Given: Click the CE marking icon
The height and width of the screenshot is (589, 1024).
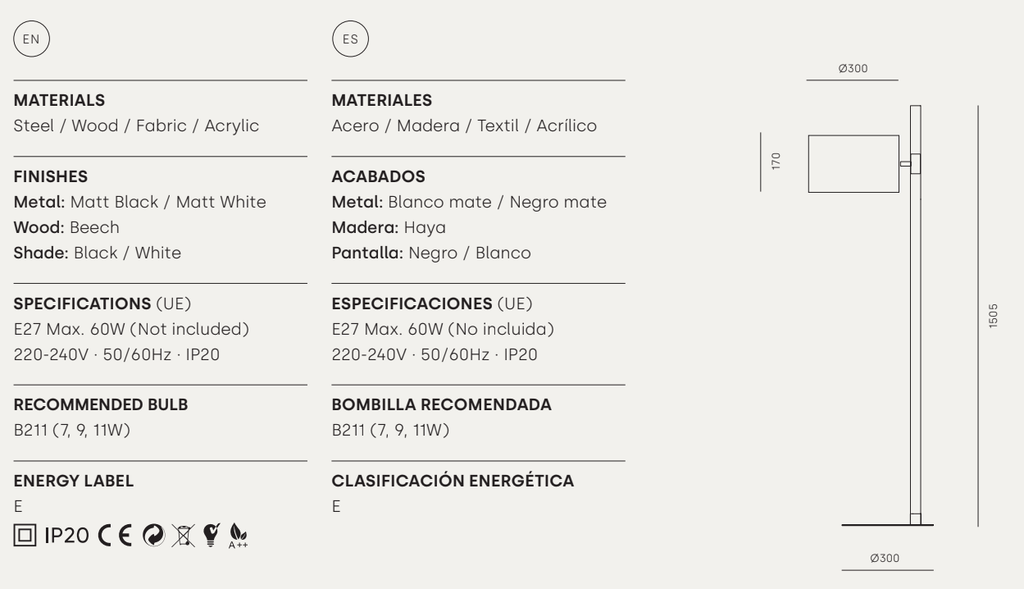Looking at the screenshot, I should pos(115,535).
